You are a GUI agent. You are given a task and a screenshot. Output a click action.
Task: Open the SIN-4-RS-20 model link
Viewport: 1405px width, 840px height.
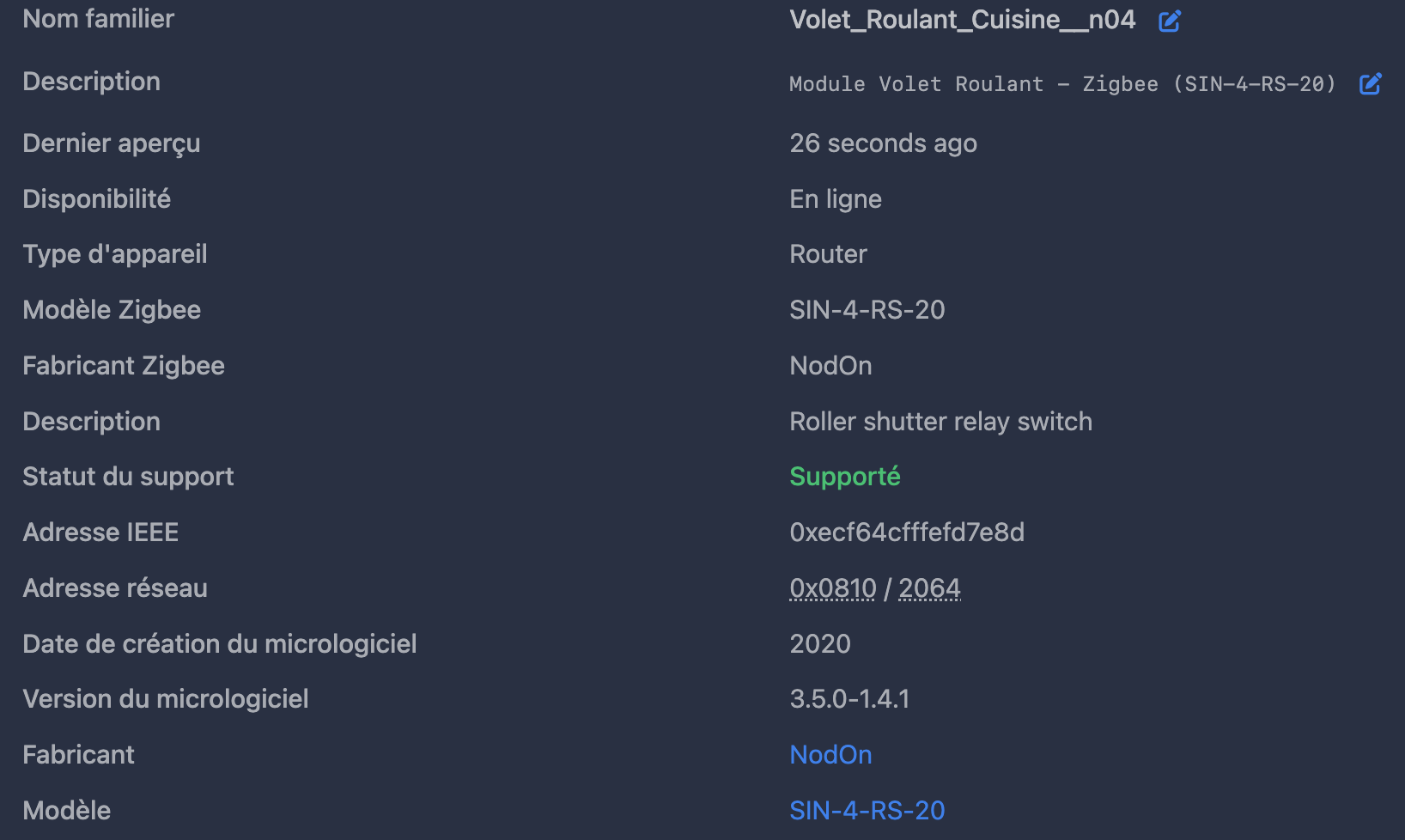[867, 811]
